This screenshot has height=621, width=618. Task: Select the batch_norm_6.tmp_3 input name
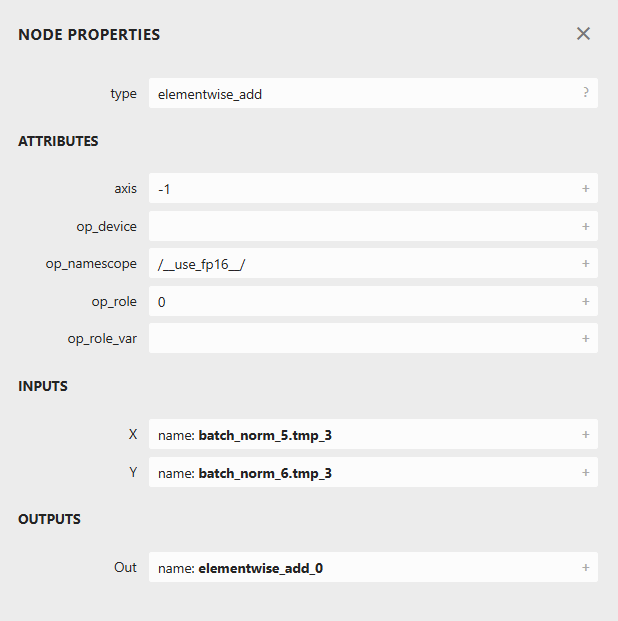(x=265, y=473)
